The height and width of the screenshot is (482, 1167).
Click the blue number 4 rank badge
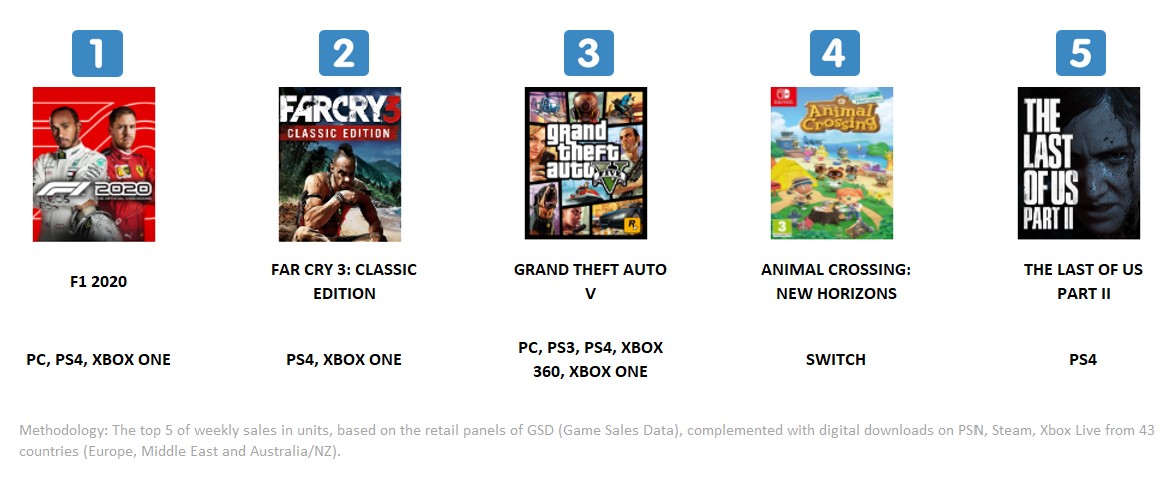(834, 54)
